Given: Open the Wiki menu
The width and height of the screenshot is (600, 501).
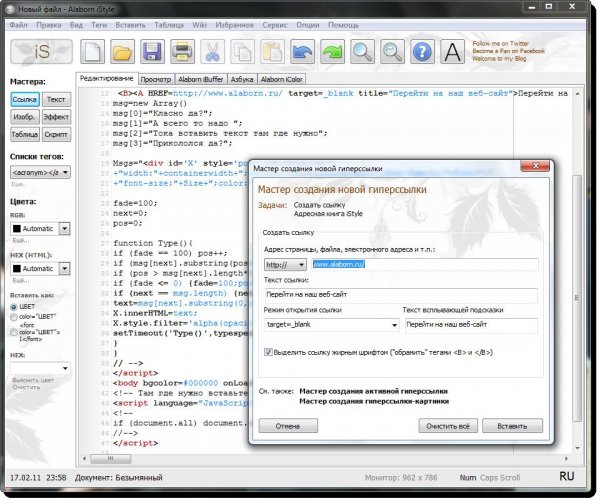Looking at the screenshot, I should [x=199, y=25].
